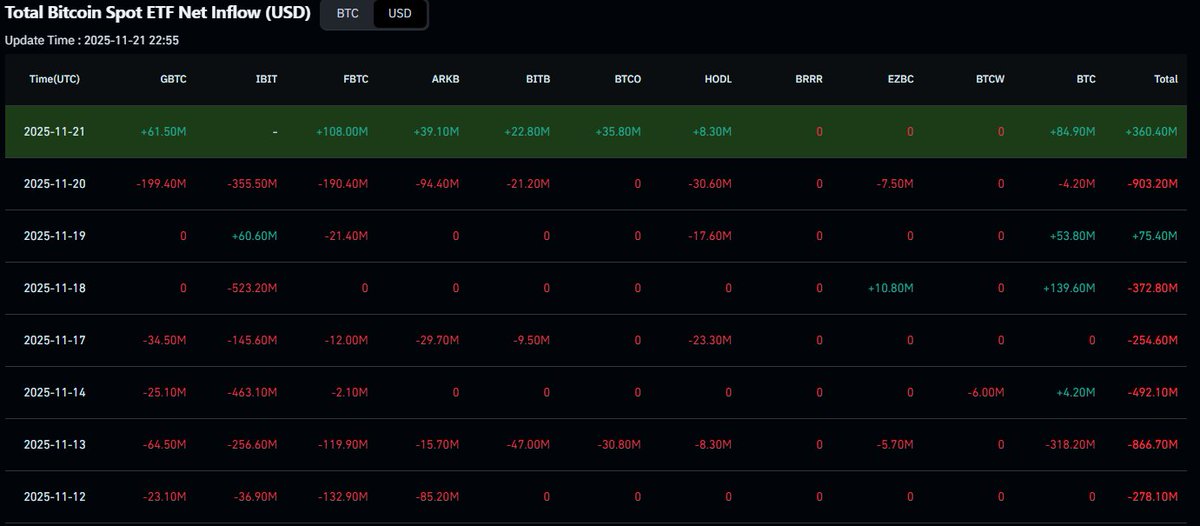Click the -318.20M BTC cell

[1070, 444]
